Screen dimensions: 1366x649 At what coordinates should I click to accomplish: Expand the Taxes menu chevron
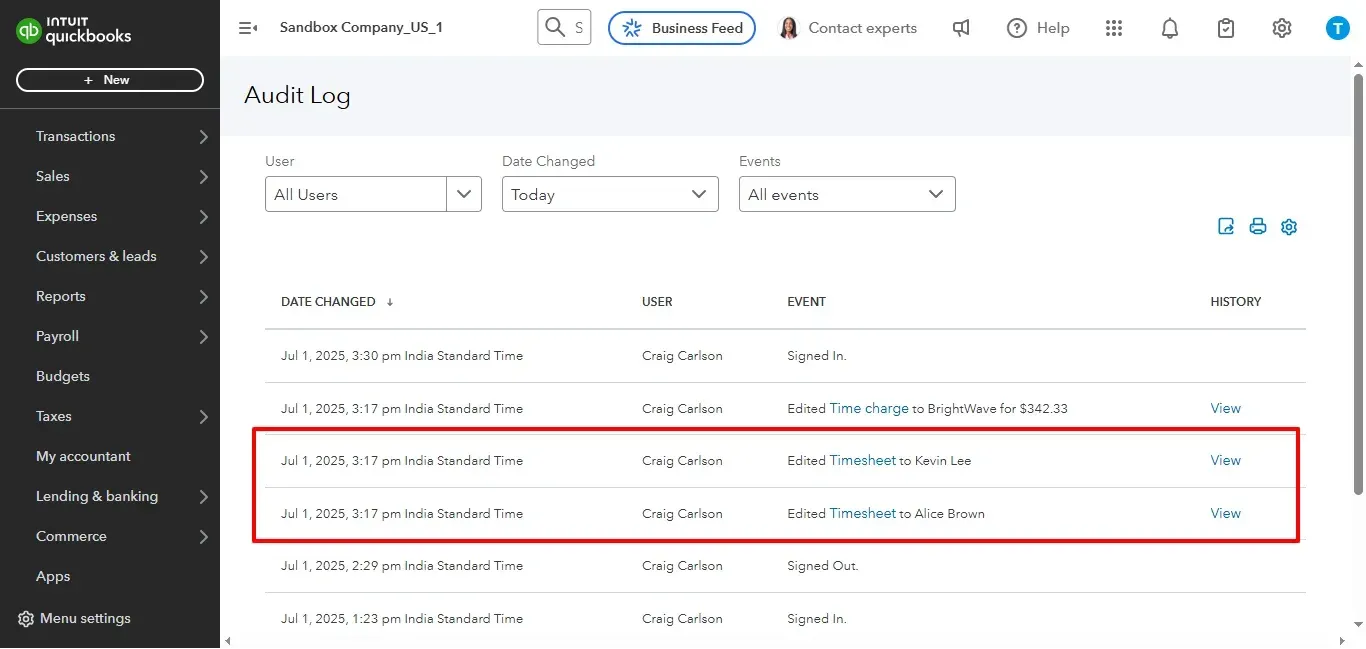[x=203, y=417]
